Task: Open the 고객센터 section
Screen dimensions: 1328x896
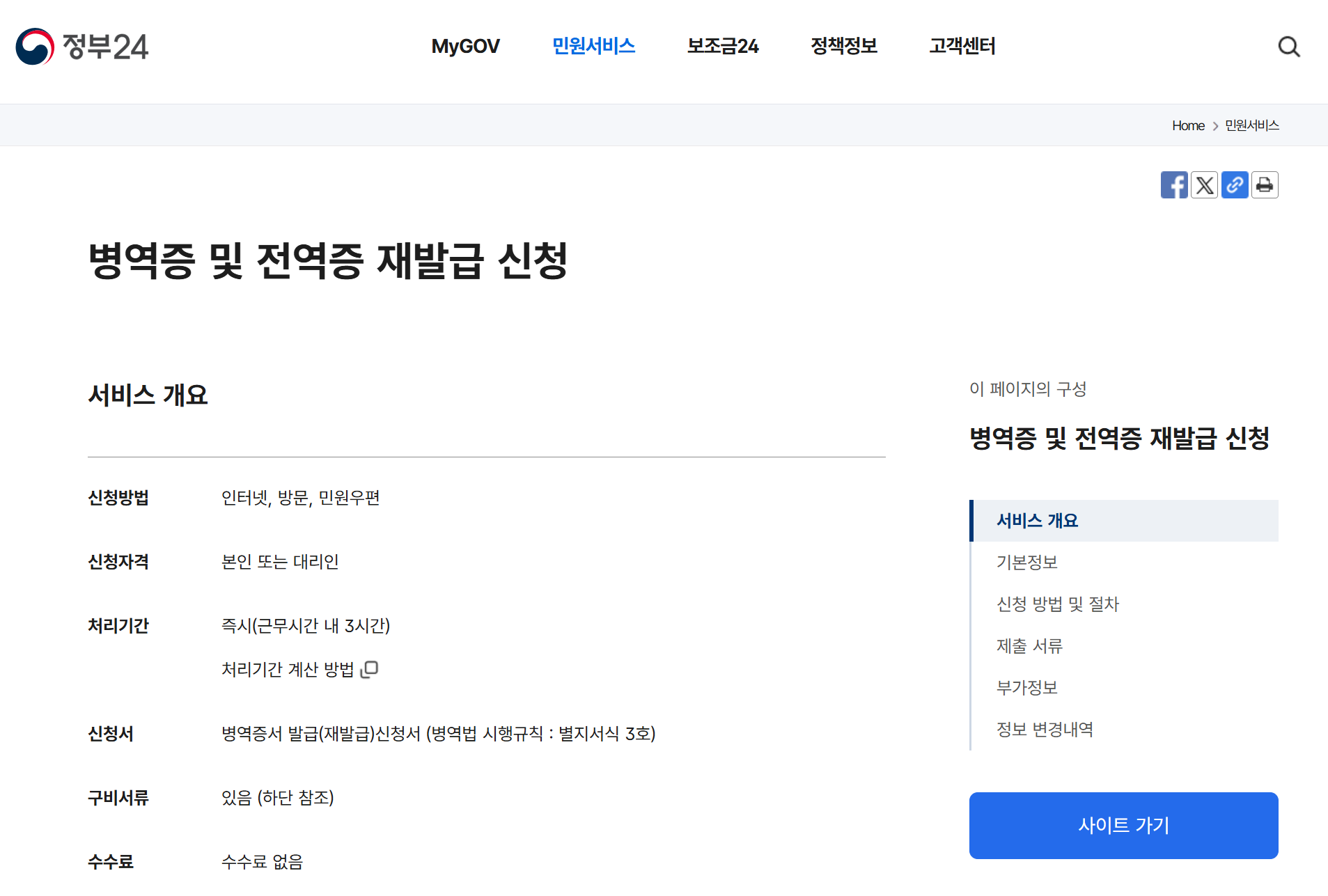Action: tap(962, 47)
